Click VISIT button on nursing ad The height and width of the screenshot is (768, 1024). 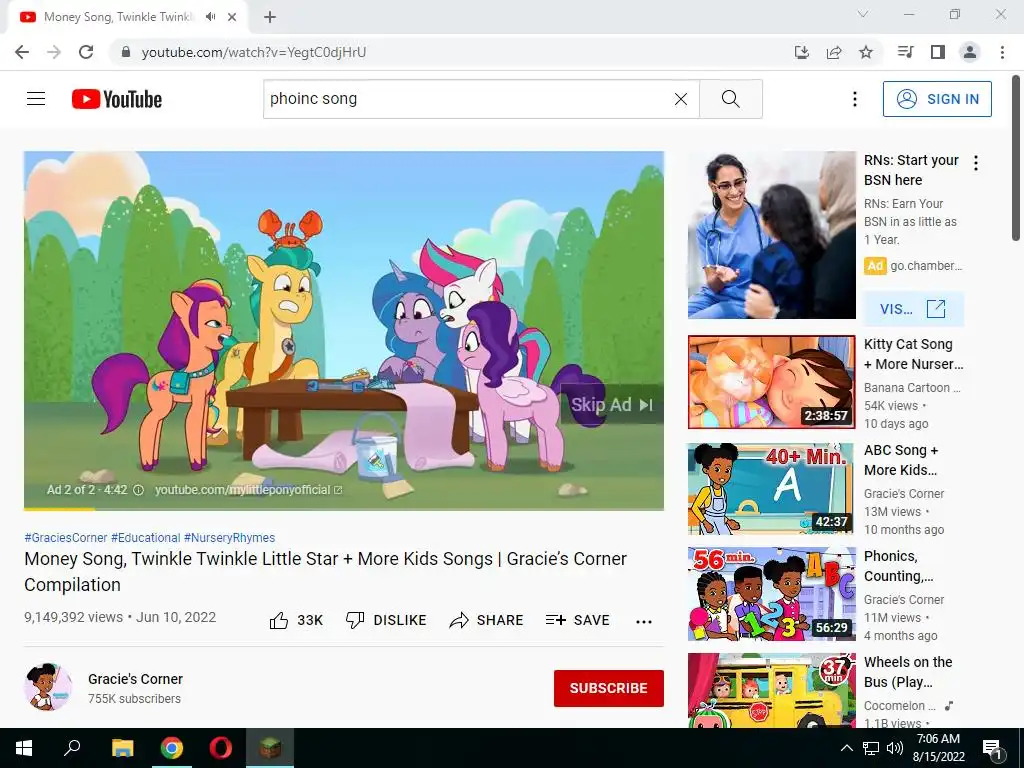point(914,309)
